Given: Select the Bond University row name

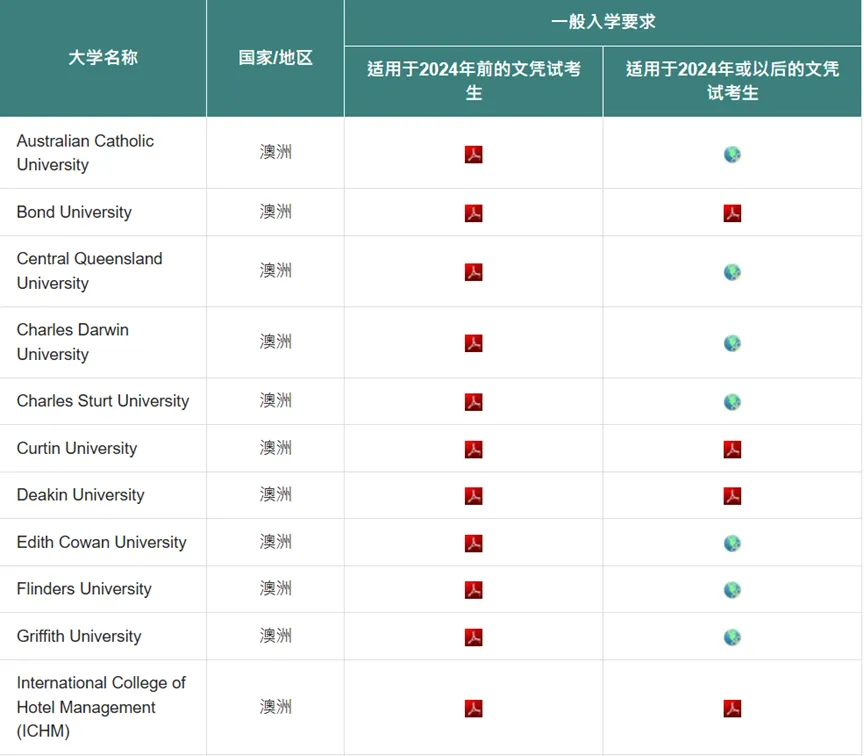Looking at the screenshot, I should [74, 212].
